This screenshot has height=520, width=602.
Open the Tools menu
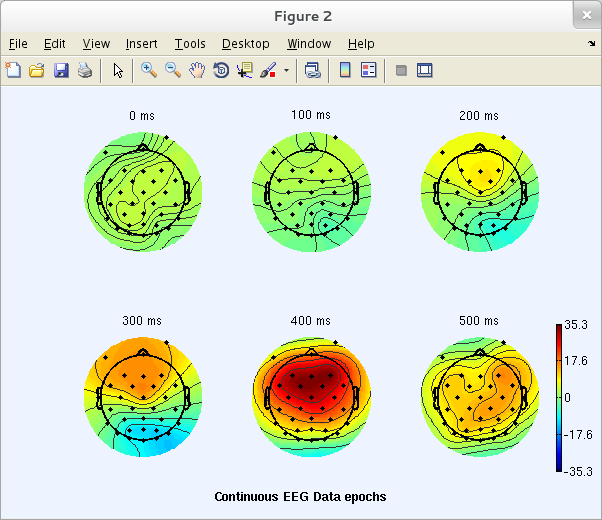pos(190,44)
